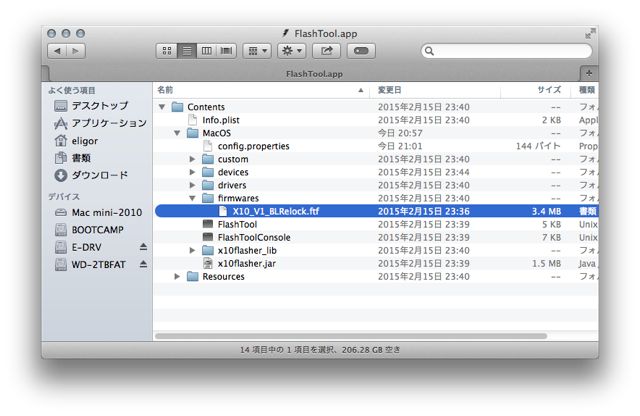Click the Resources folder icon
Screen dimensions: 640x416
click(193, 277)
